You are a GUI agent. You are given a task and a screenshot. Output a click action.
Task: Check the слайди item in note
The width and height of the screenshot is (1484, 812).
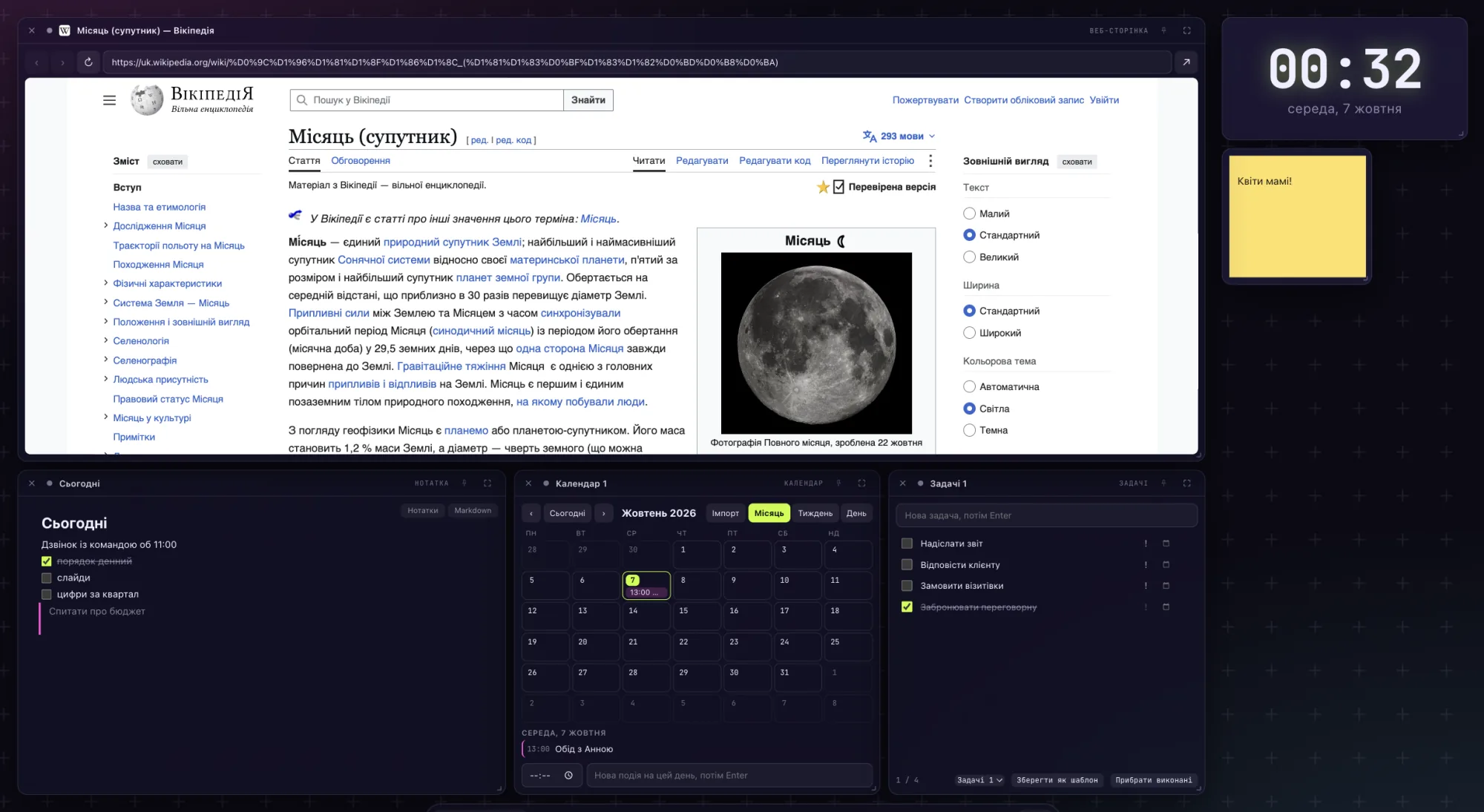click(x=47, y=578)
